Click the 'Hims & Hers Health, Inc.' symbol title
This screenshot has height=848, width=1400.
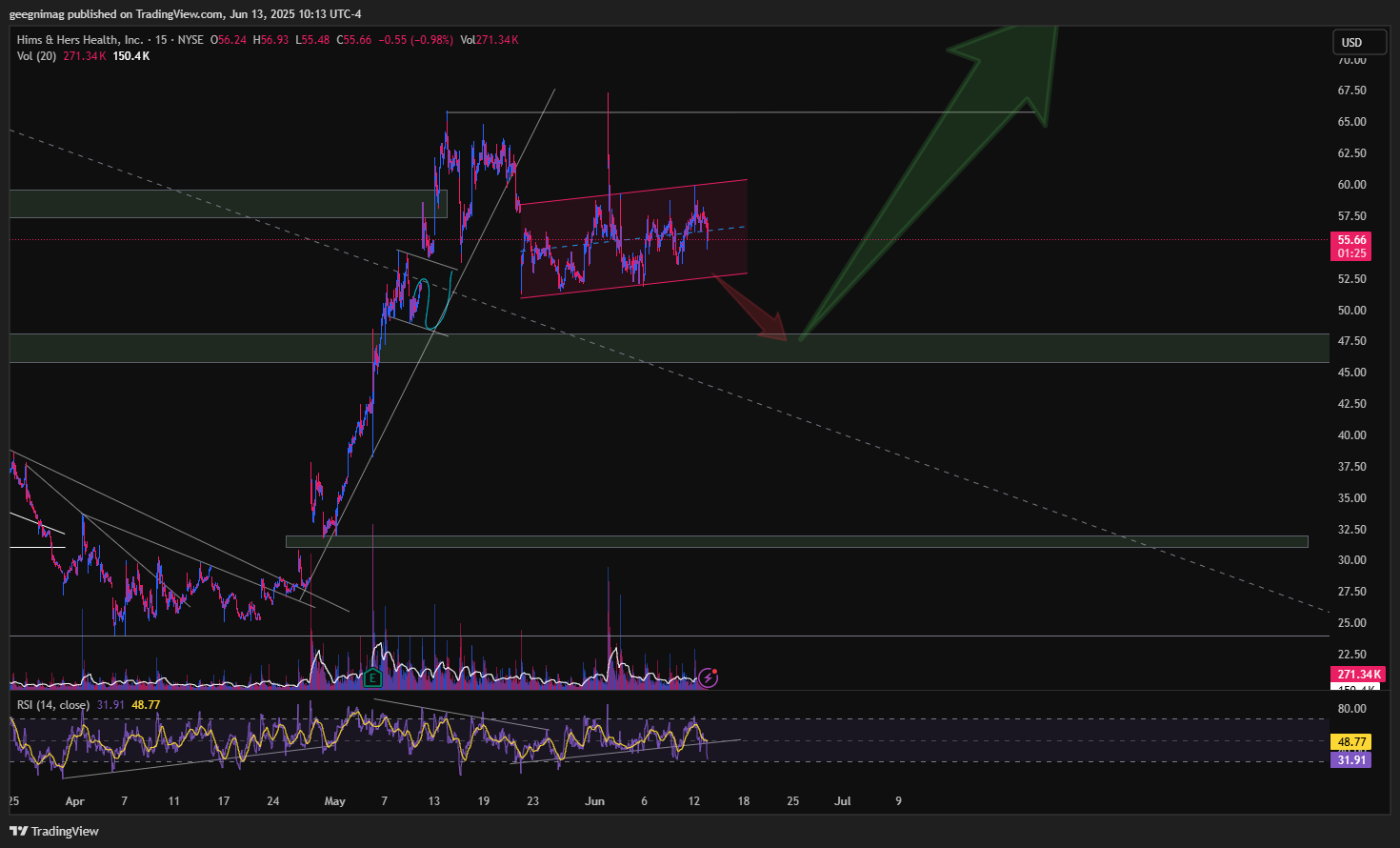pos(80,40)
